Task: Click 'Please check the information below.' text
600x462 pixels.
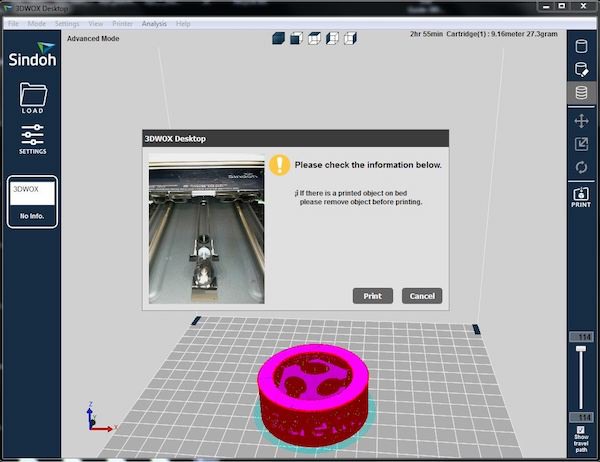Action: coord(368,165)
